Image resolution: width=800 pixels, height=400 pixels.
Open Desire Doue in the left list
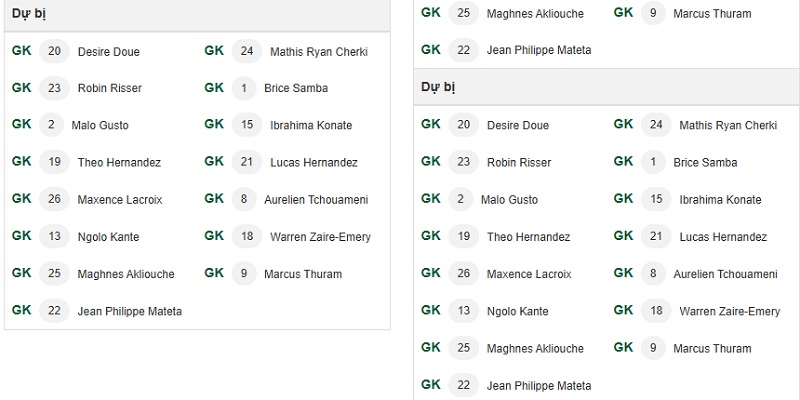[109, 52]
